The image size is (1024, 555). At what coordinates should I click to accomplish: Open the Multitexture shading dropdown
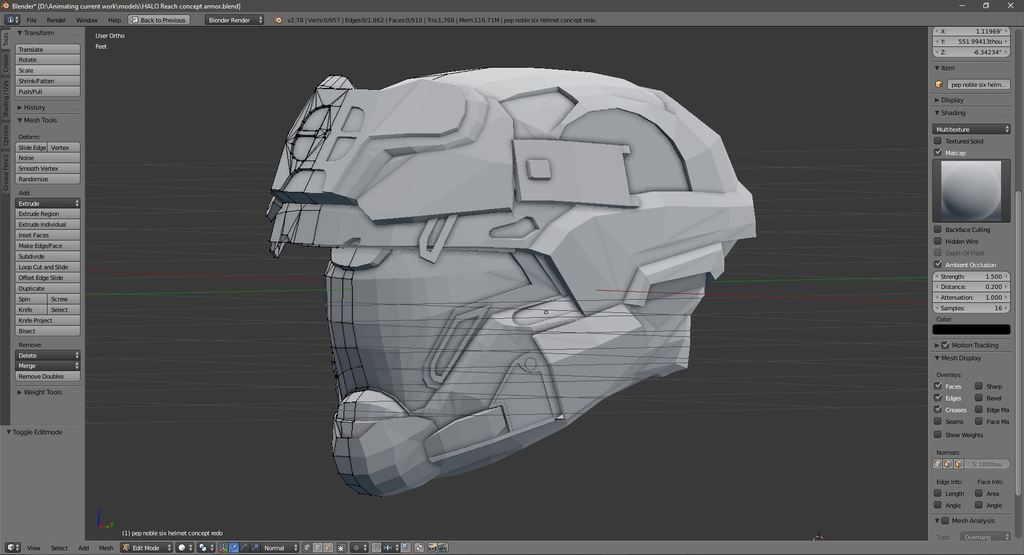click(971, 129)
